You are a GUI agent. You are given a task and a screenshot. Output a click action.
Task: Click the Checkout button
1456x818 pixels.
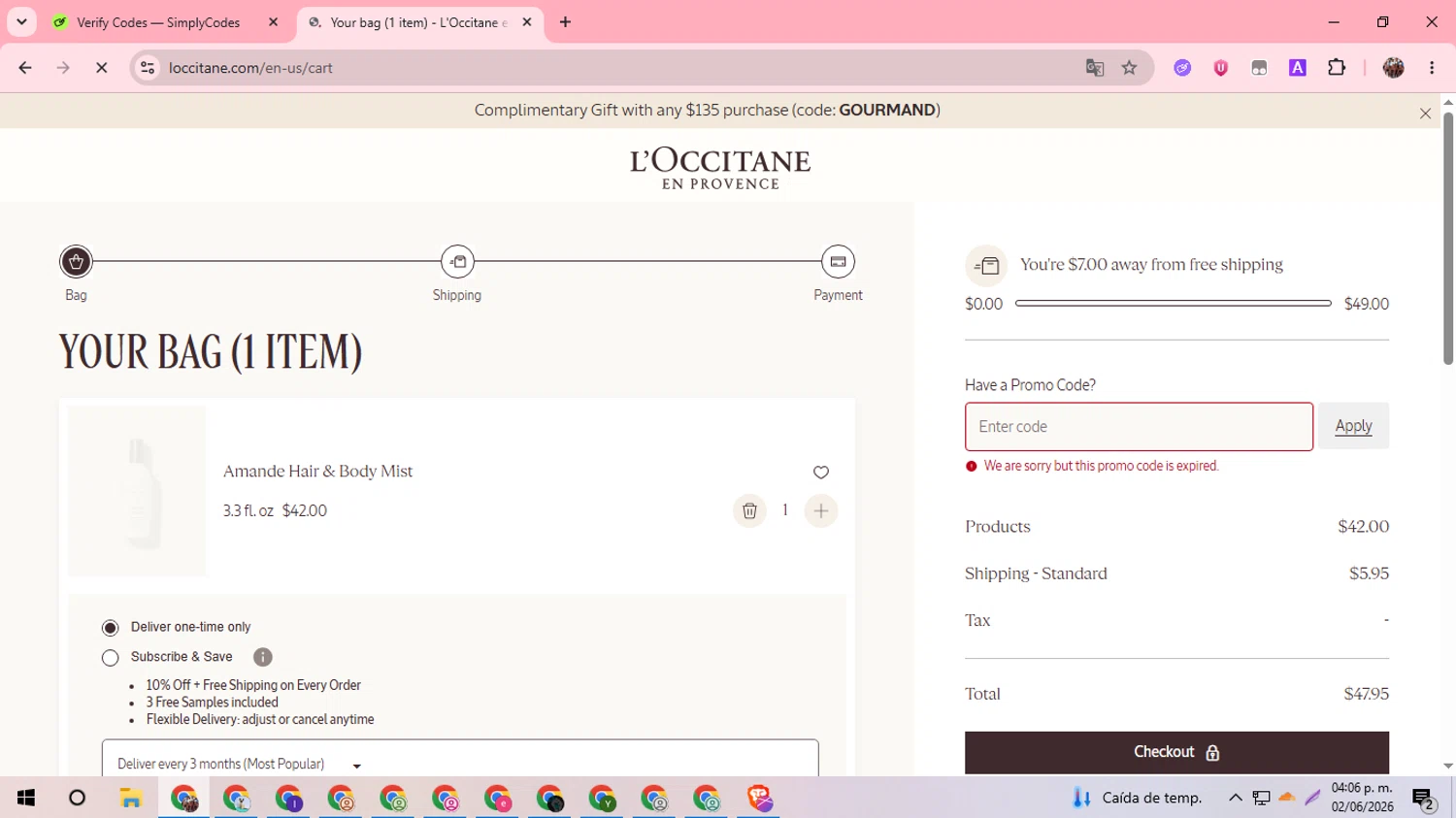[x=1176, y=752]
